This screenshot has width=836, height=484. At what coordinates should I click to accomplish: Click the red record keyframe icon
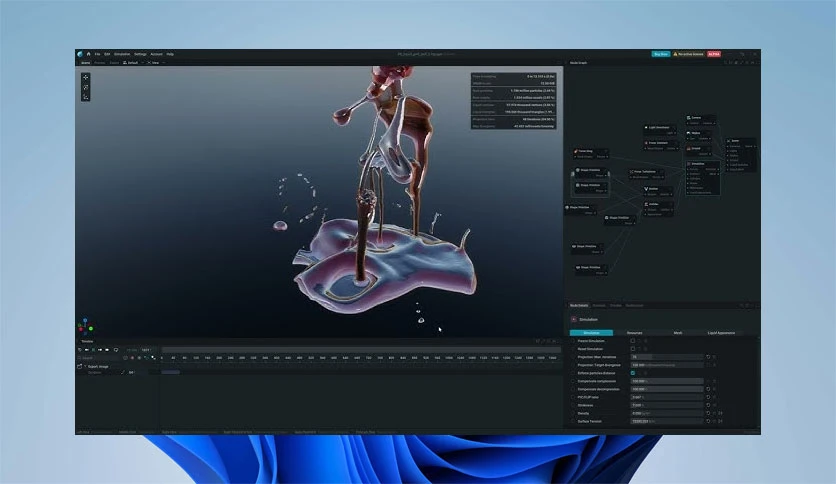click(x=132, y=358)
